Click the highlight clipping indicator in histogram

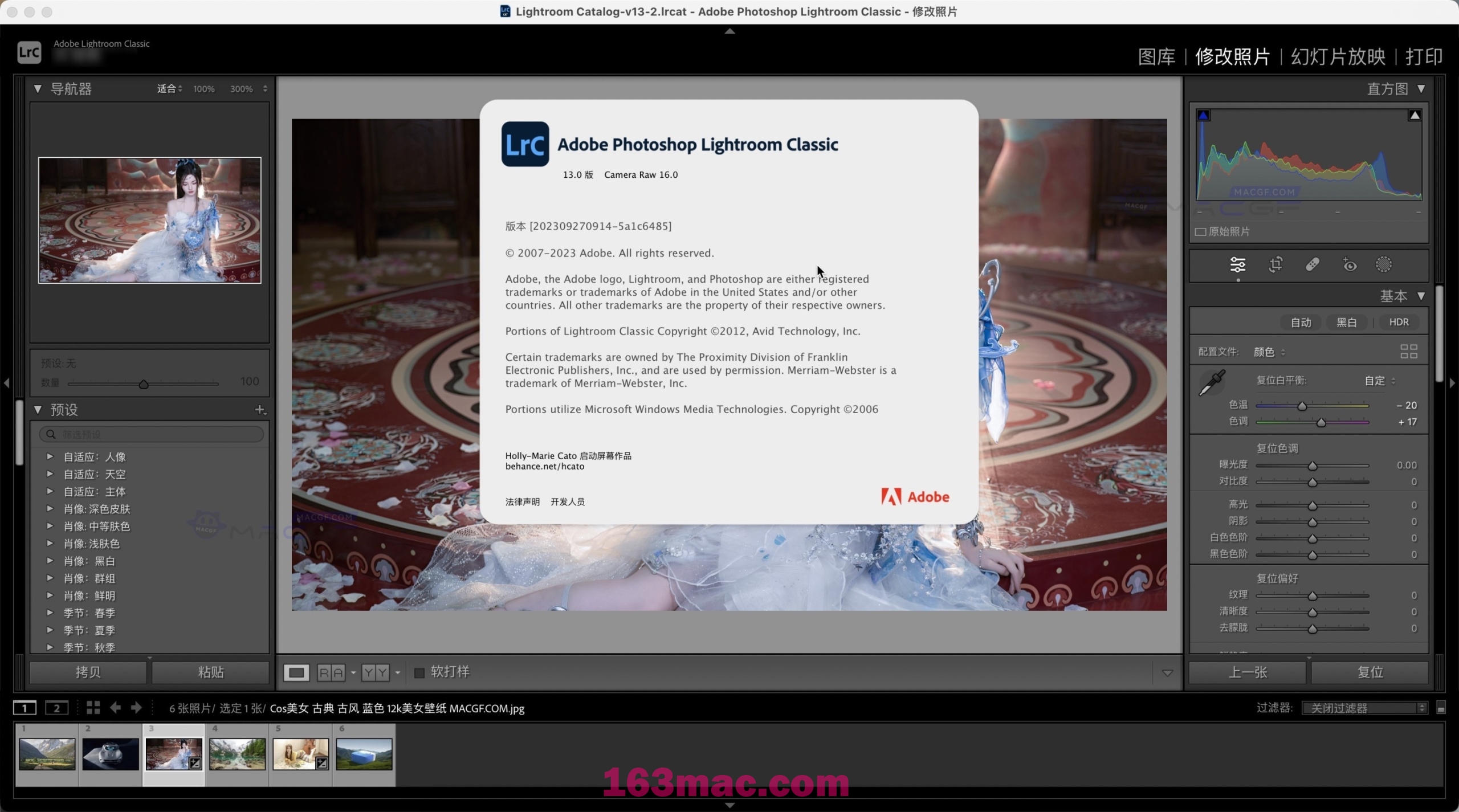coord(1415,115)
